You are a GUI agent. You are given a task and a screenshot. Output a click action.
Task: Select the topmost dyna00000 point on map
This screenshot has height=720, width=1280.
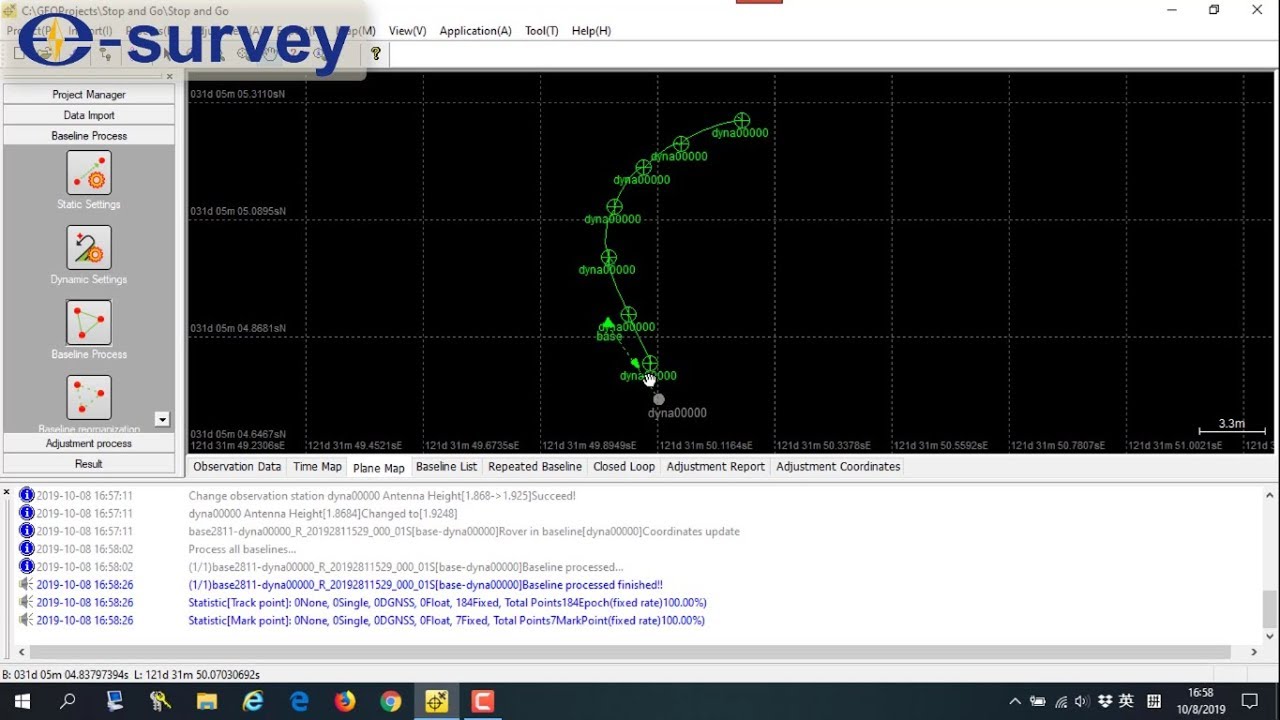pos(741,120)
